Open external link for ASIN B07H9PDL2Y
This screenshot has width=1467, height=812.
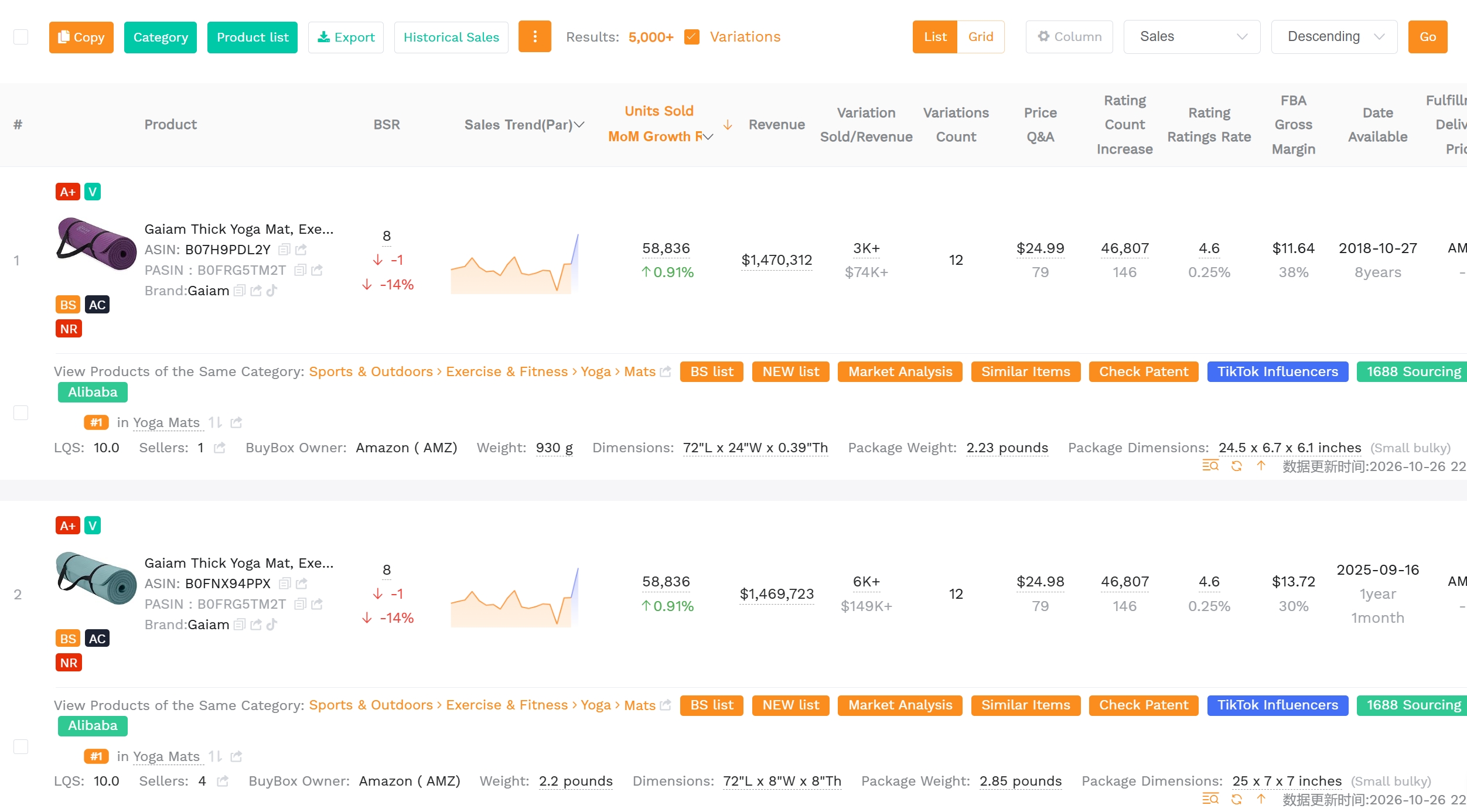[301, 250]
